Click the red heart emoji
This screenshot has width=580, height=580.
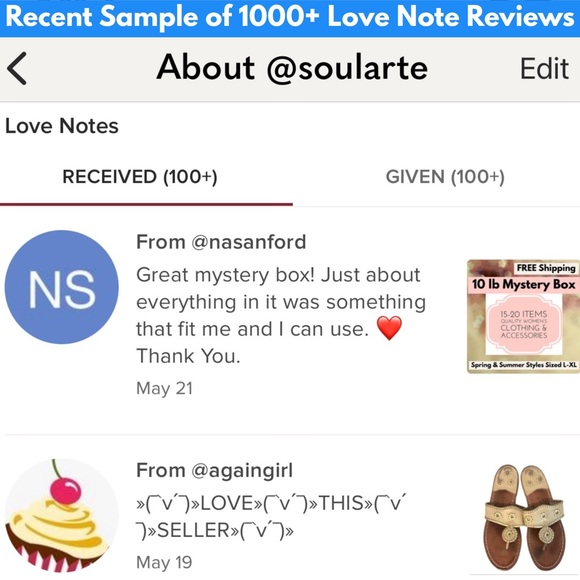(x=389, y=328)
